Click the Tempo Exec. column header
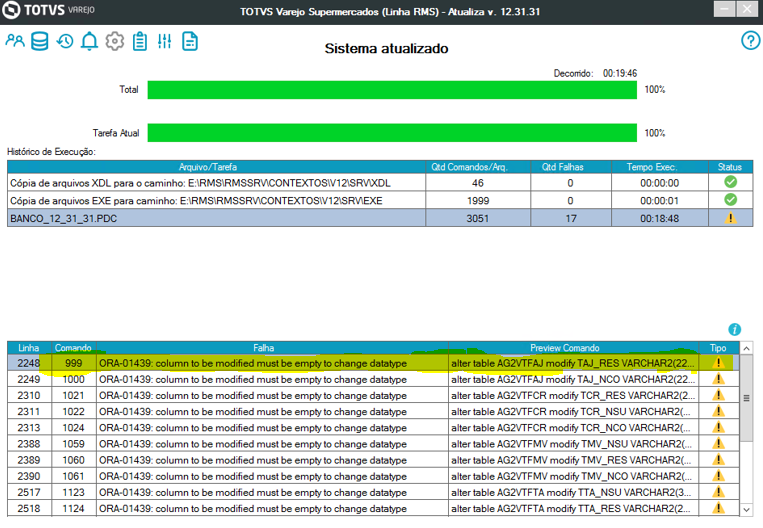The width and height of the screenshot is (763, 528). coord(659,167)
